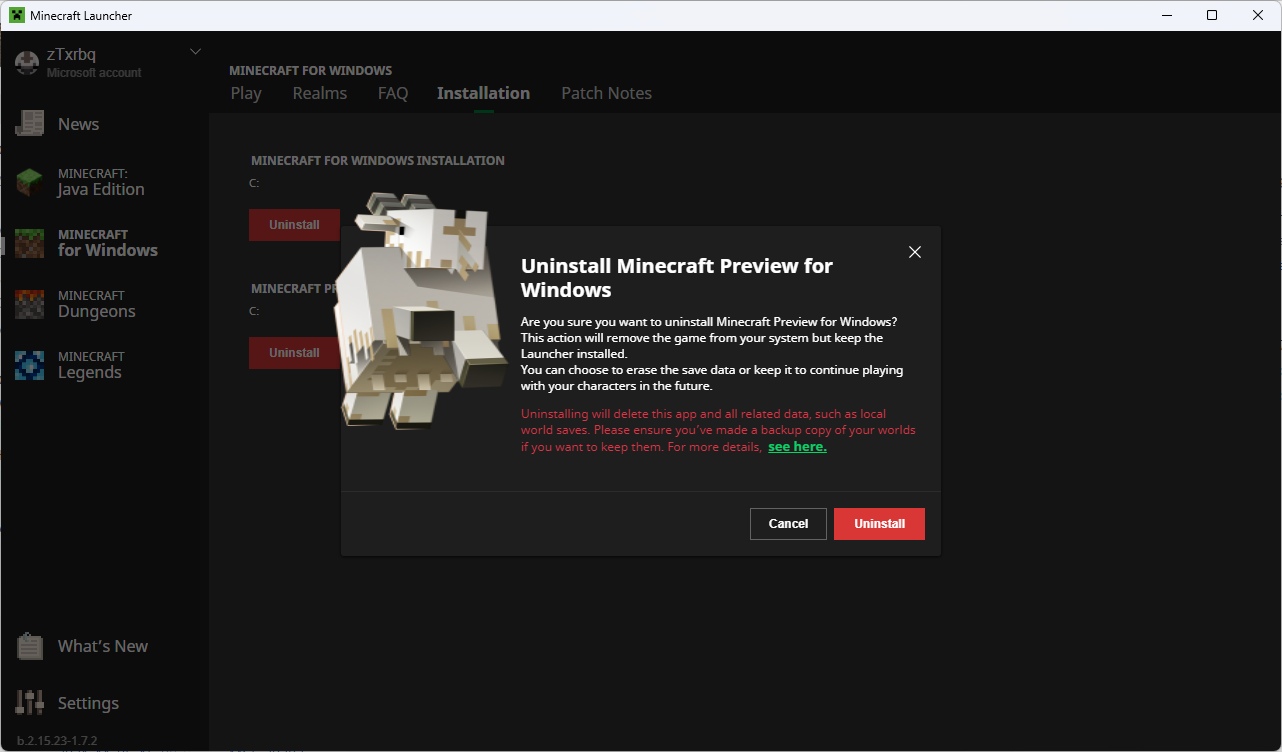Click the 'Minecraft for Windows Installation' heading
The width and height of the screenshot is (1282, 752).
tap(378, 160)
